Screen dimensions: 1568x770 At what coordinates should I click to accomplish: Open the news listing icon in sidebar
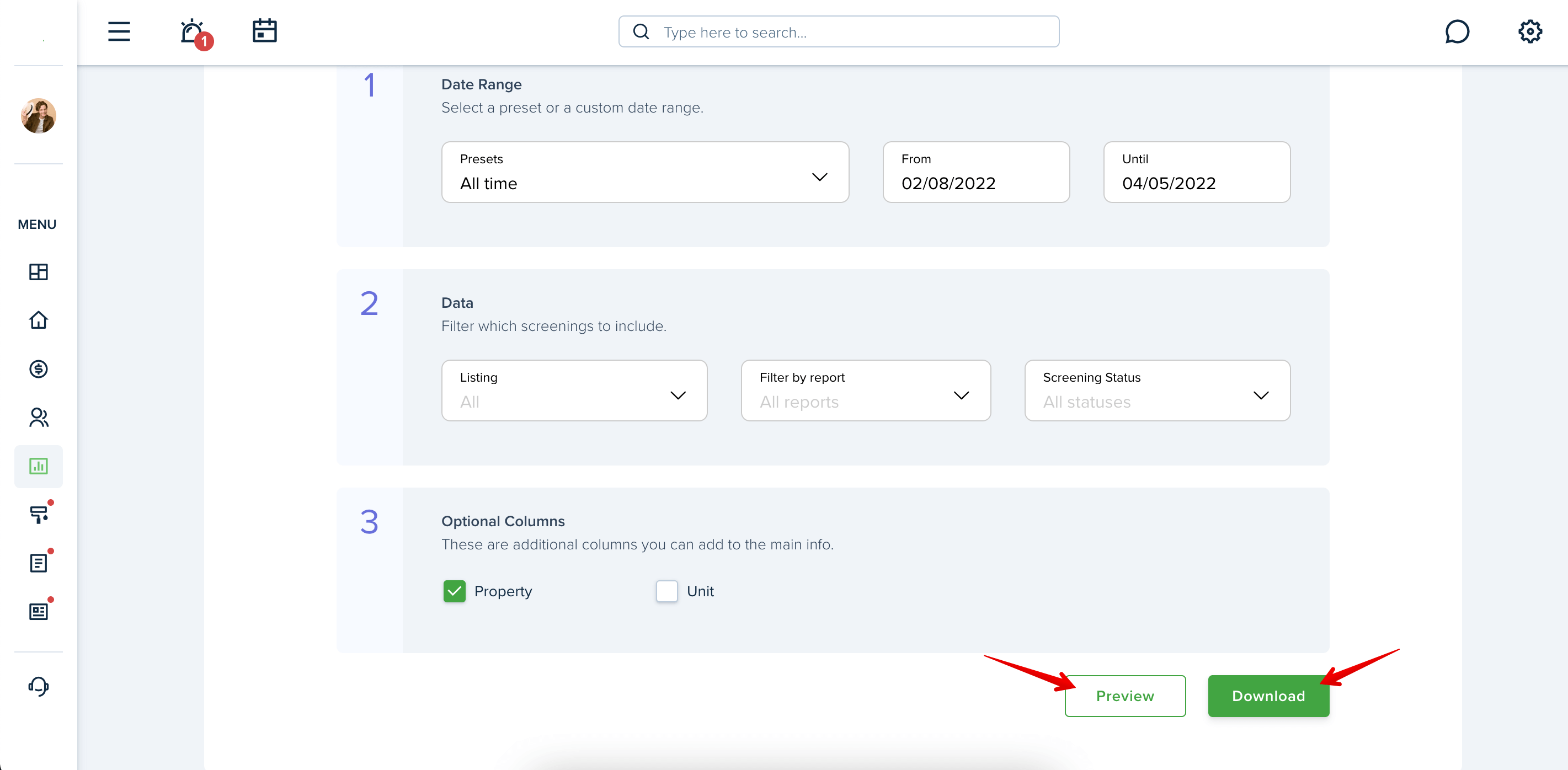coord(40,611)
